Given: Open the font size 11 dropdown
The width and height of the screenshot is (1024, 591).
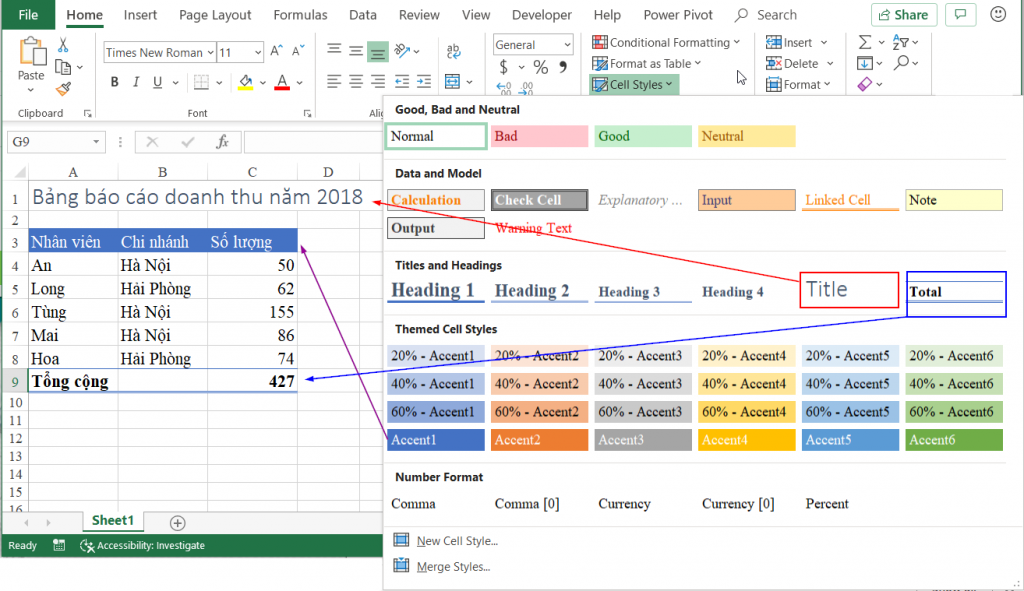Looking at the screenshot, I should pyautogui.click(x=258, y=52).
